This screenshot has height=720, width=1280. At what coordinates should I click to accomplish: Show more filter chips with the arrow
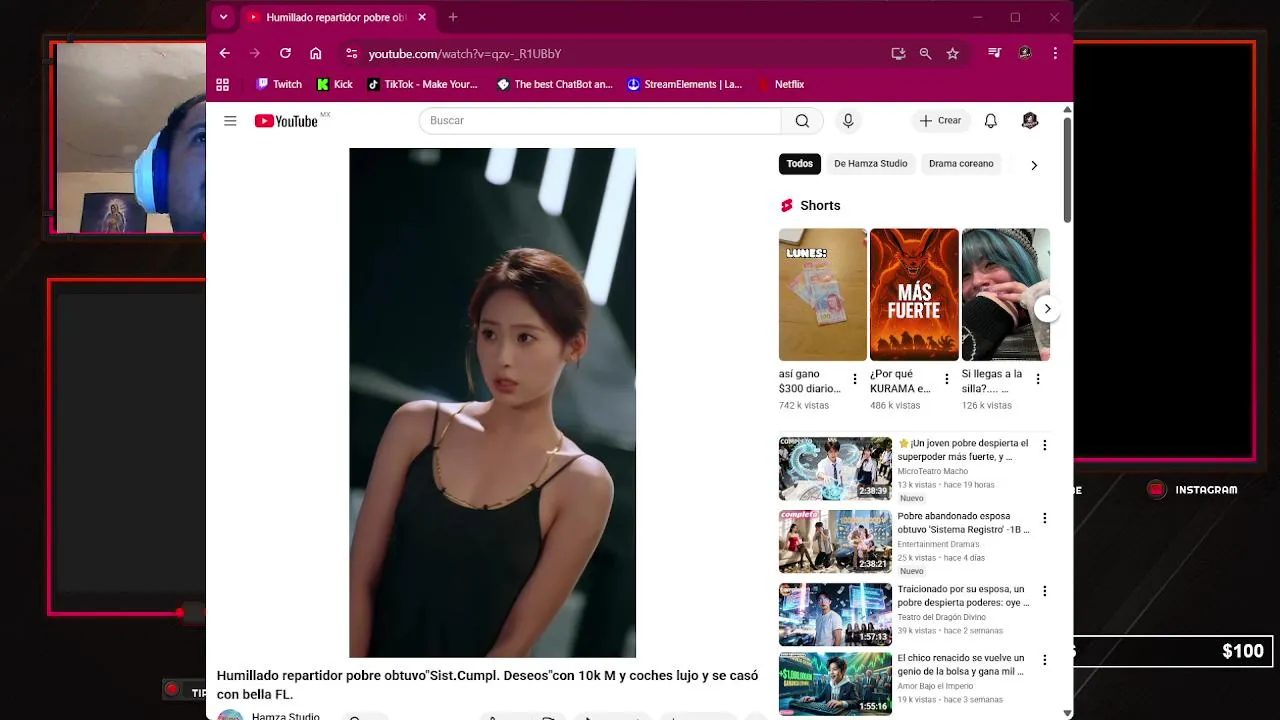point(1034,165)
